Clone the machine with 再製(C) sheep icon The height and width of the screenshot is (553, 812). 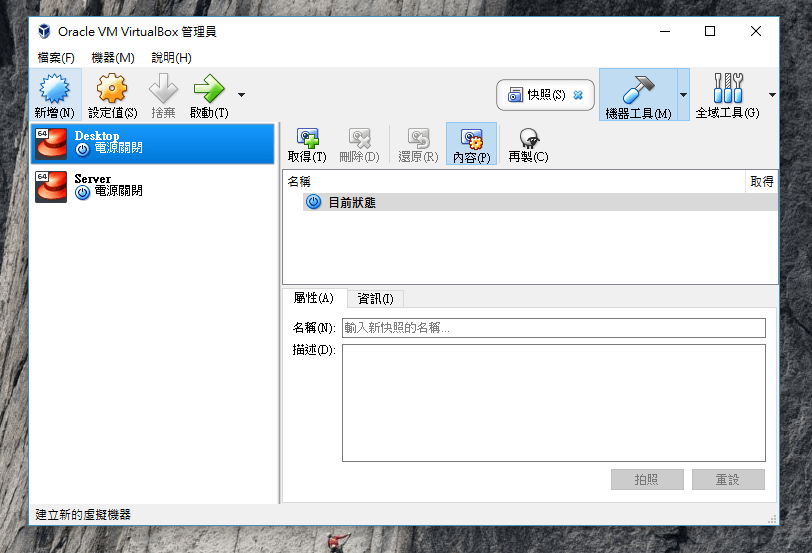tap(528, 138)
